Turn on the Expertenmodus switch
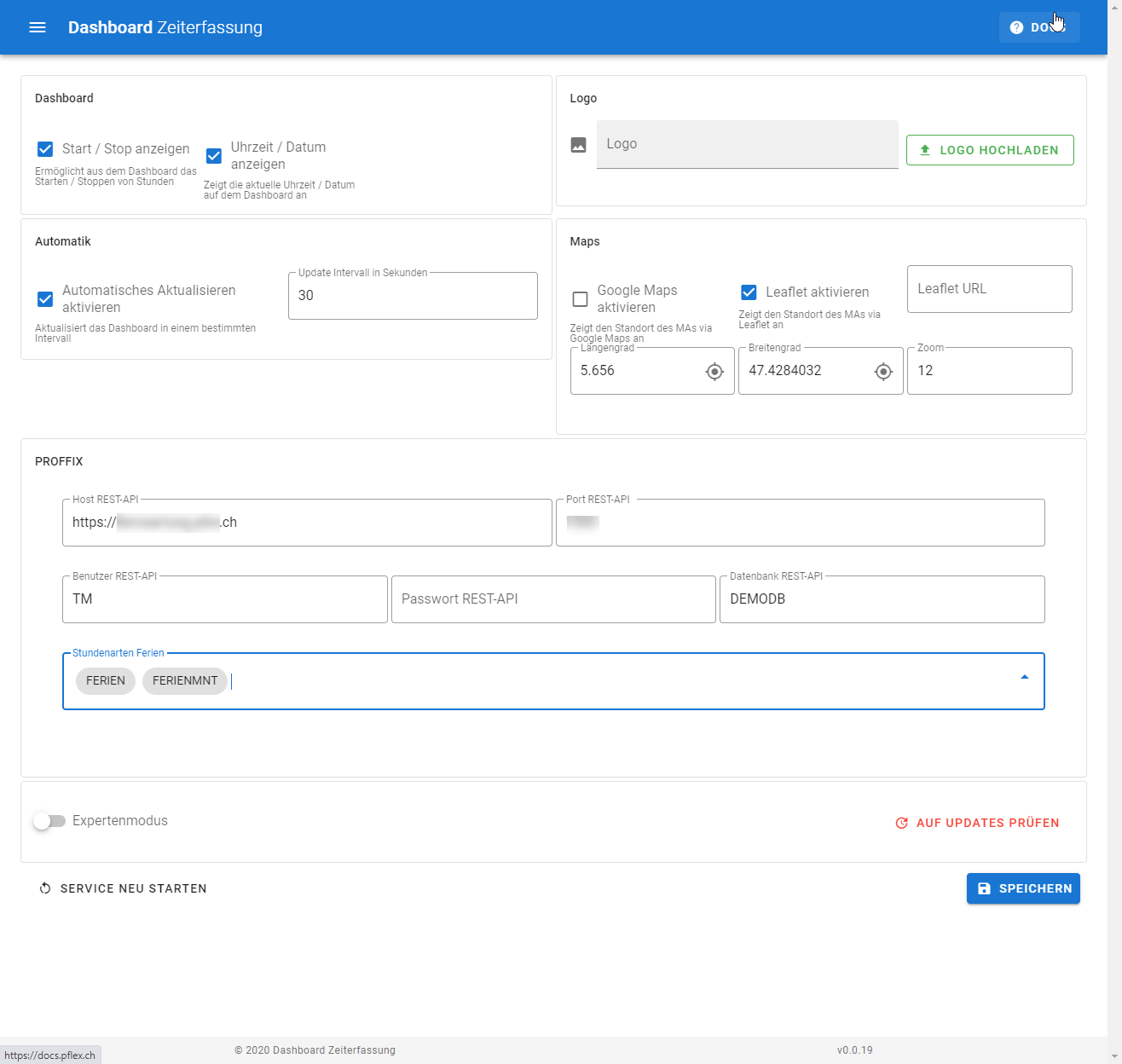Screen dimensions: 1122x1064 [x=49, y=821]
